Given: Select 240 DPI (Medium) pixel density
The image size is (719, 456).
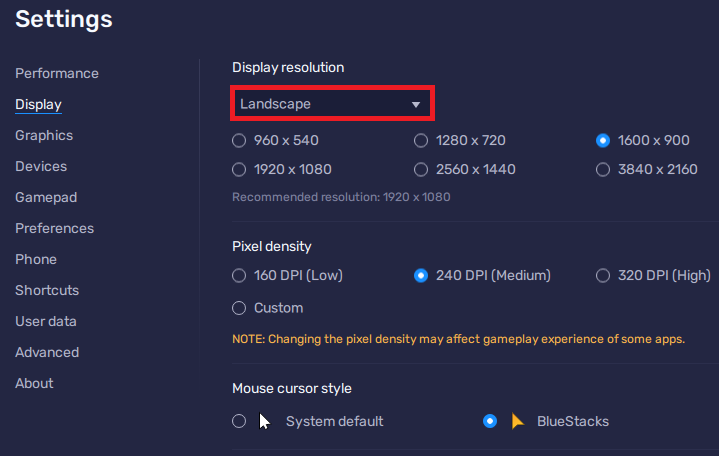Looking at the screenshot, I should pos(421,275).
